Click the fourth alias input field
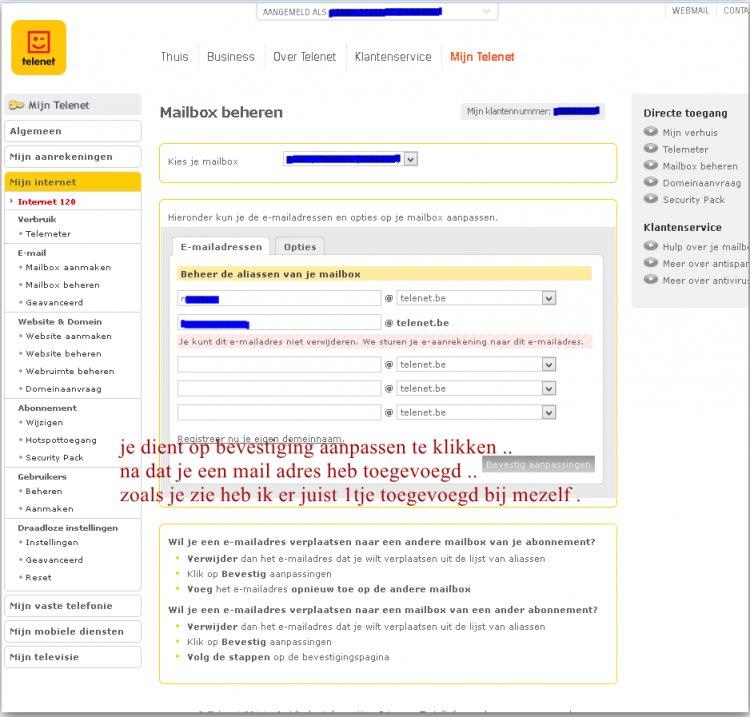The image size is (750, 717). (279, 388)
